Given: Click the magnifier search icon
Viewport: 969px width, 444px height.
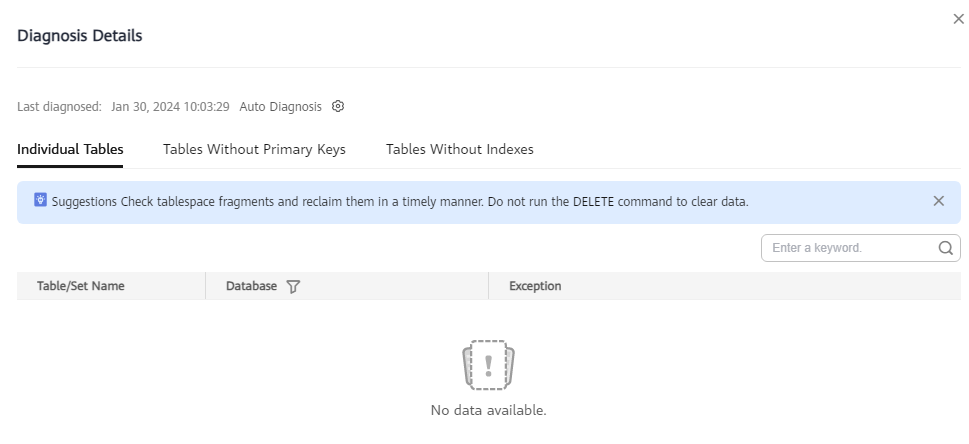Looking at the screenshot, I should coord(945,248).
